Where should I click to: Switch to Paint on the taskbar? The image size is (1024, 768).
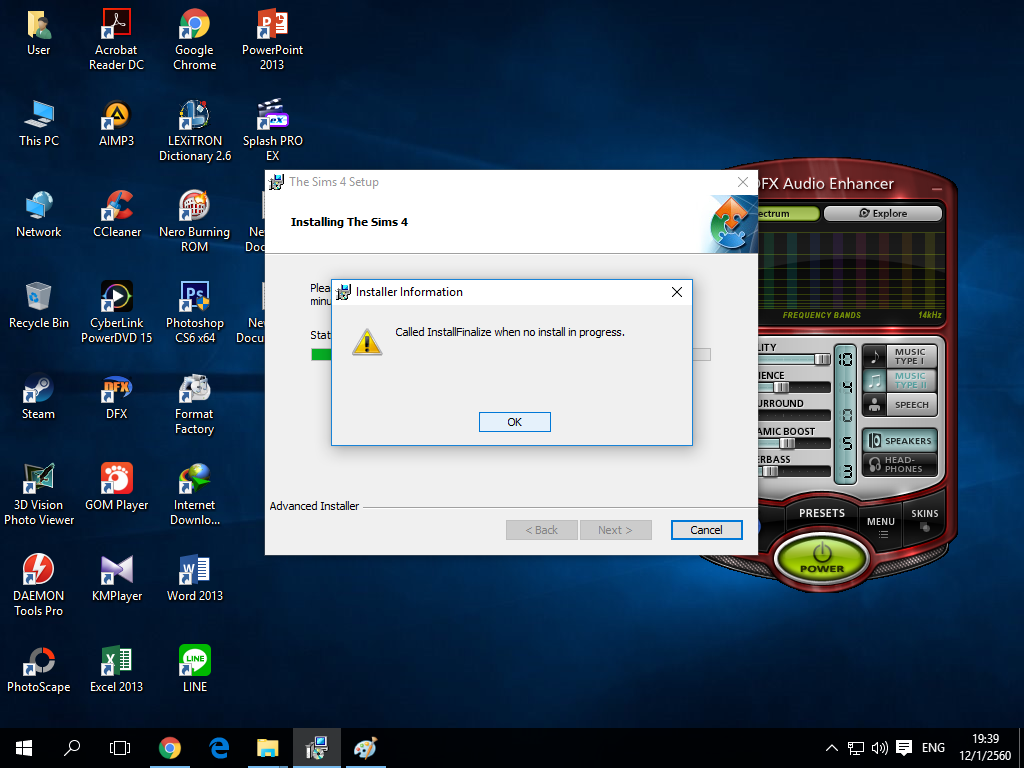coord(366,748)
